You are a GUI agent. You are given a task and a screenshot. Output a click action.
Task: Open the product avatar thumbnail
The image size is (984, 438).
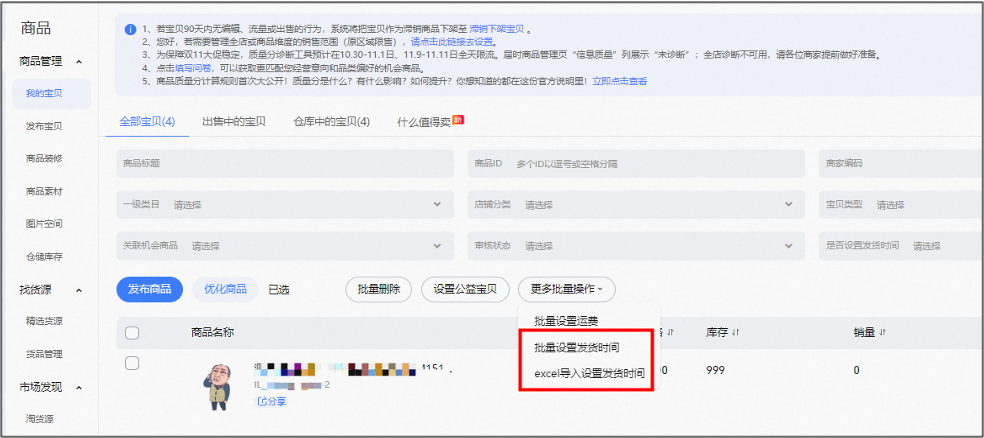pos(217,386)
